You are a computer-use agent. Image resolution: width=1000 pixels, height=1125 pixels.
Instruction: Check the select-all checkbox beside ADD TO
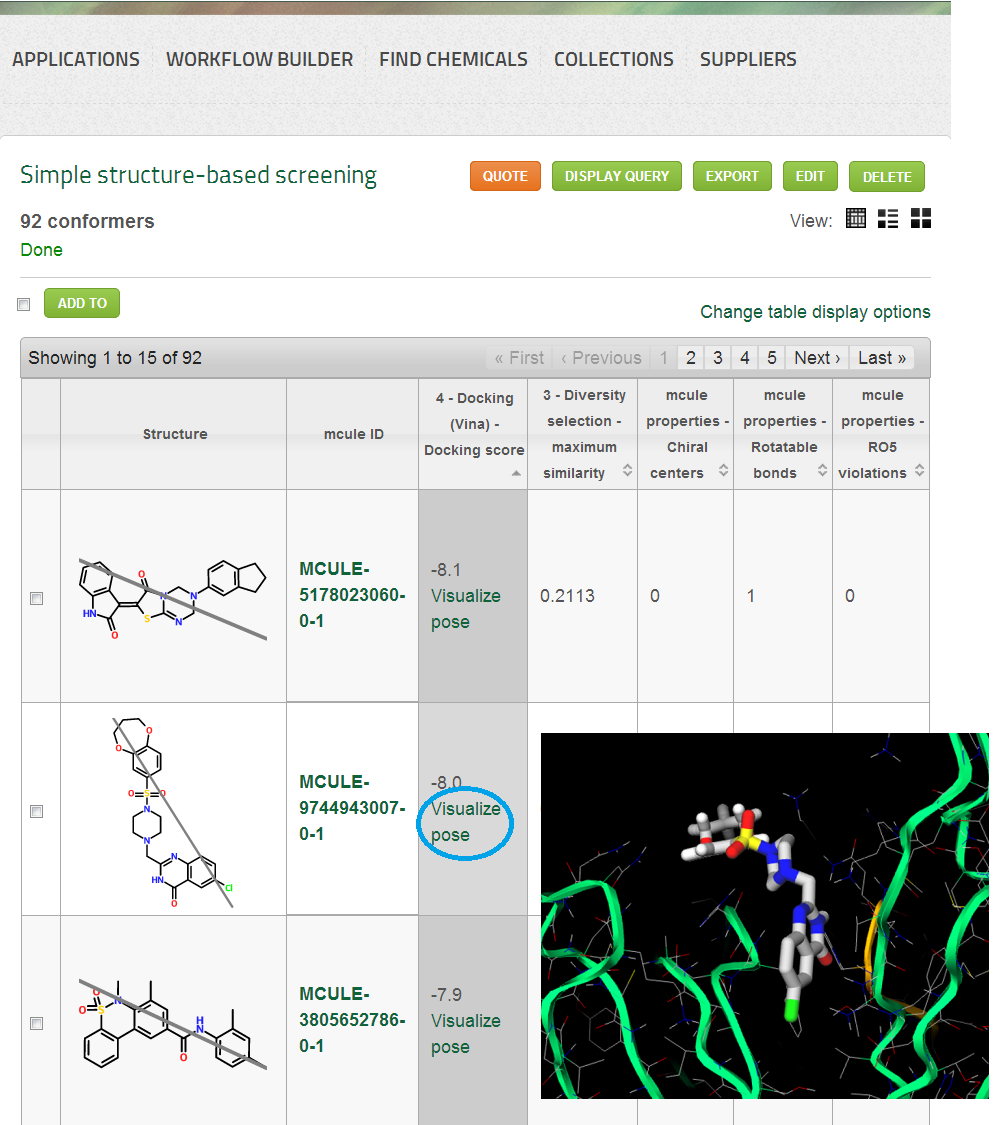[x=24, y=304]
